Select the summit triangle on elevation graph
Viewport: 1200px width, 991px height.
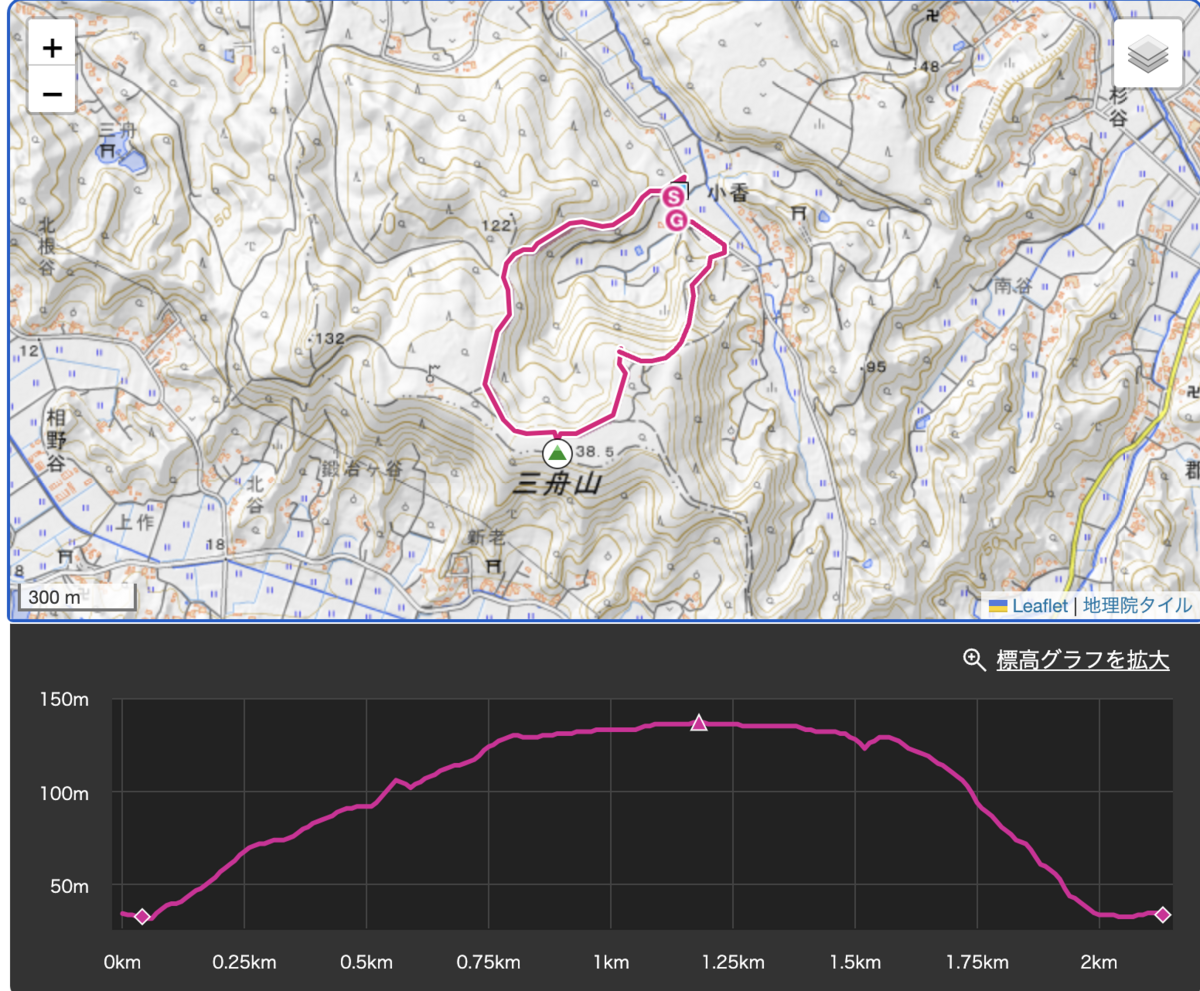pyautogui.click(x=699, y=723)
